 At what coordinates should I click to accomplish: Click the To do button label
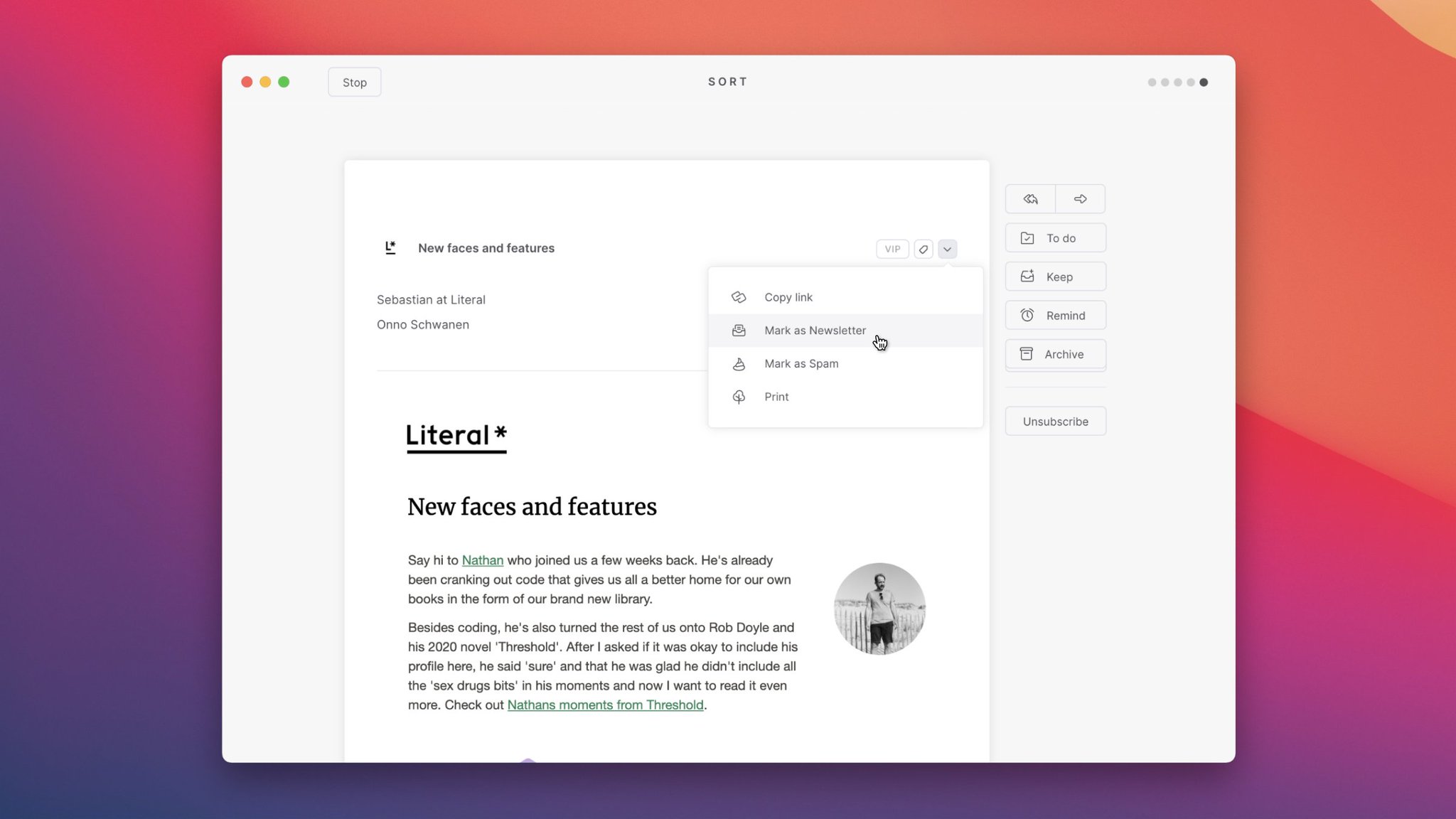(1061, 238)
